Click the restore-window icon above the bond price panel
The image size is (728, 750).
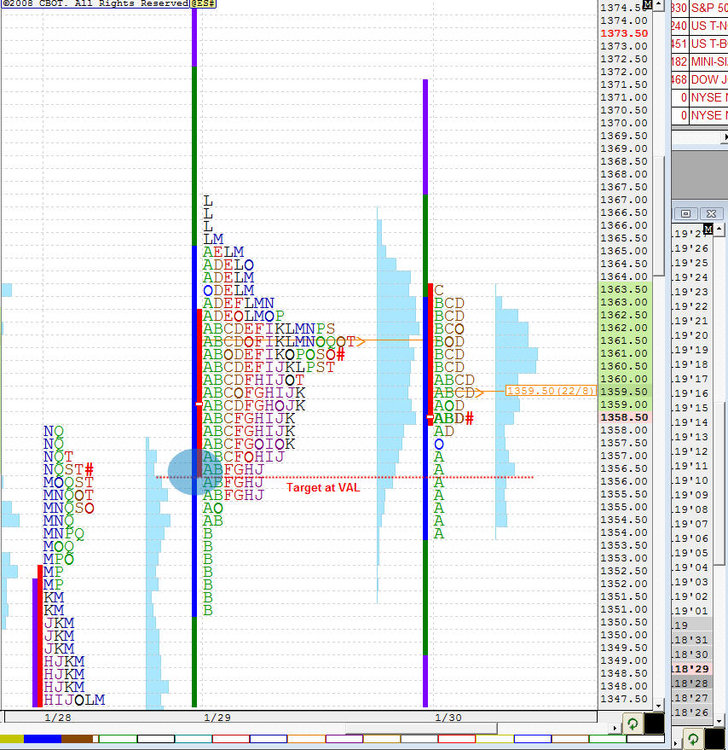click(x=686, y=213)
